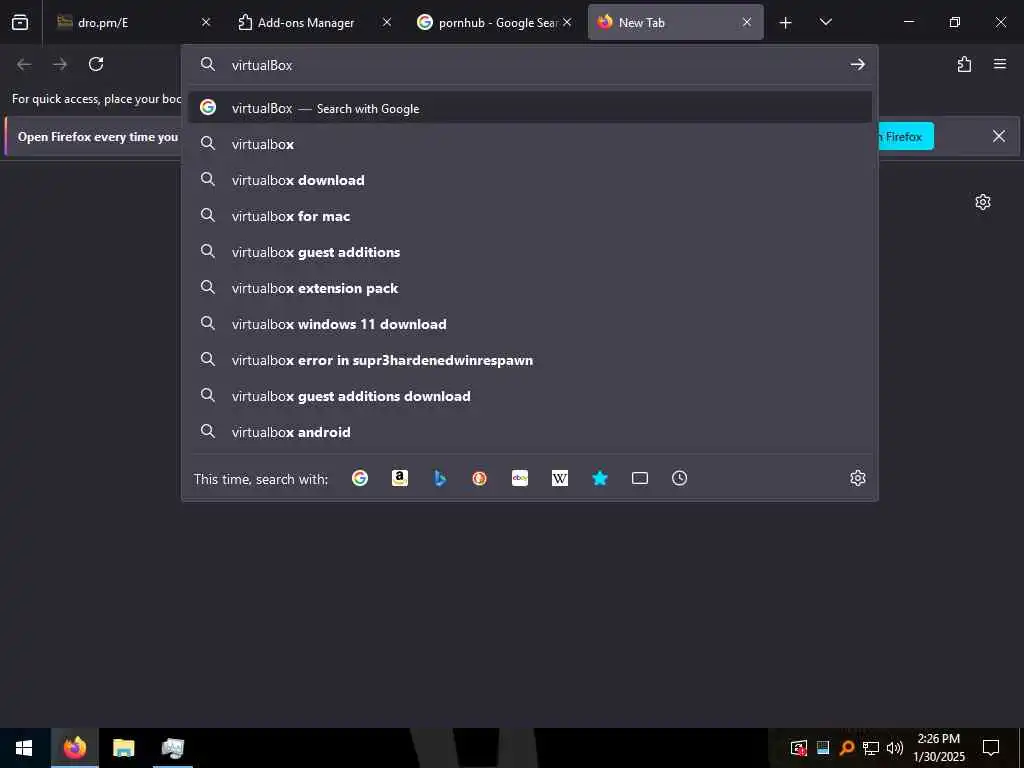Open the third taskbar app icon
The image size is (1024, 768).
[172, 748]
